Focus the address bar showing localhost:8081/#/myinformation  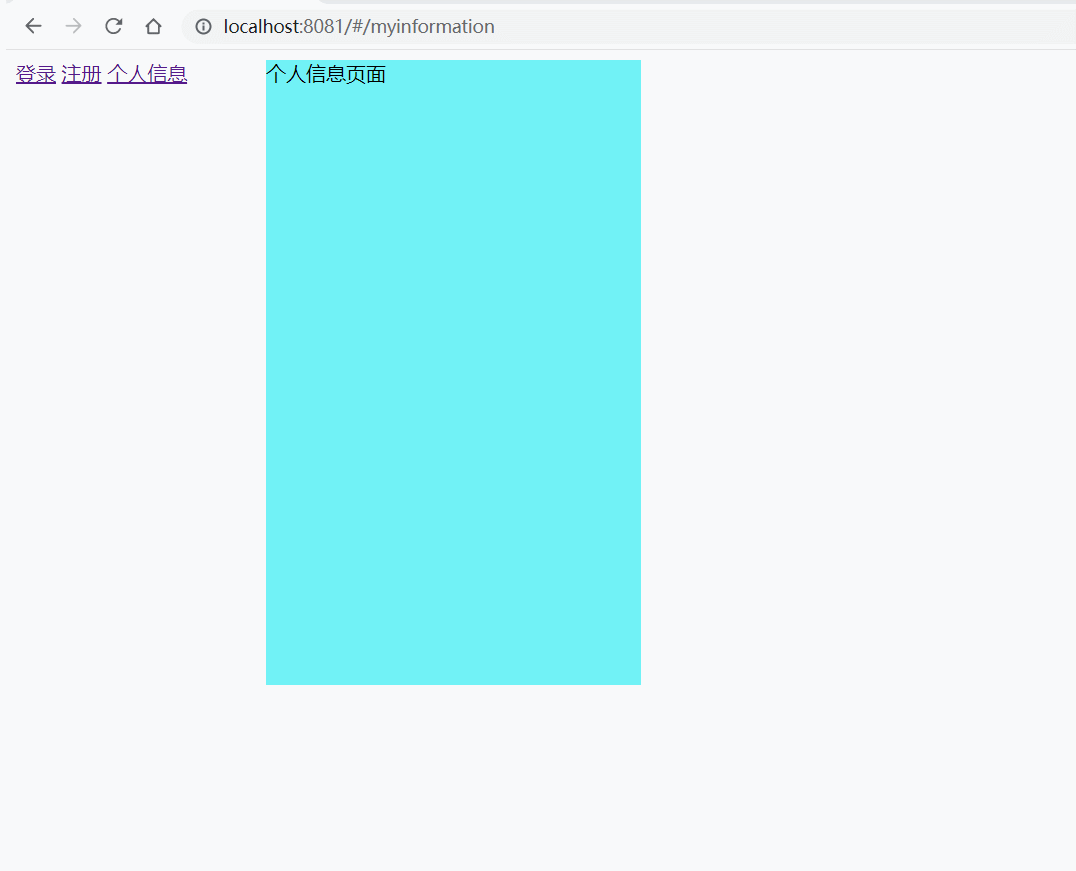628,26
